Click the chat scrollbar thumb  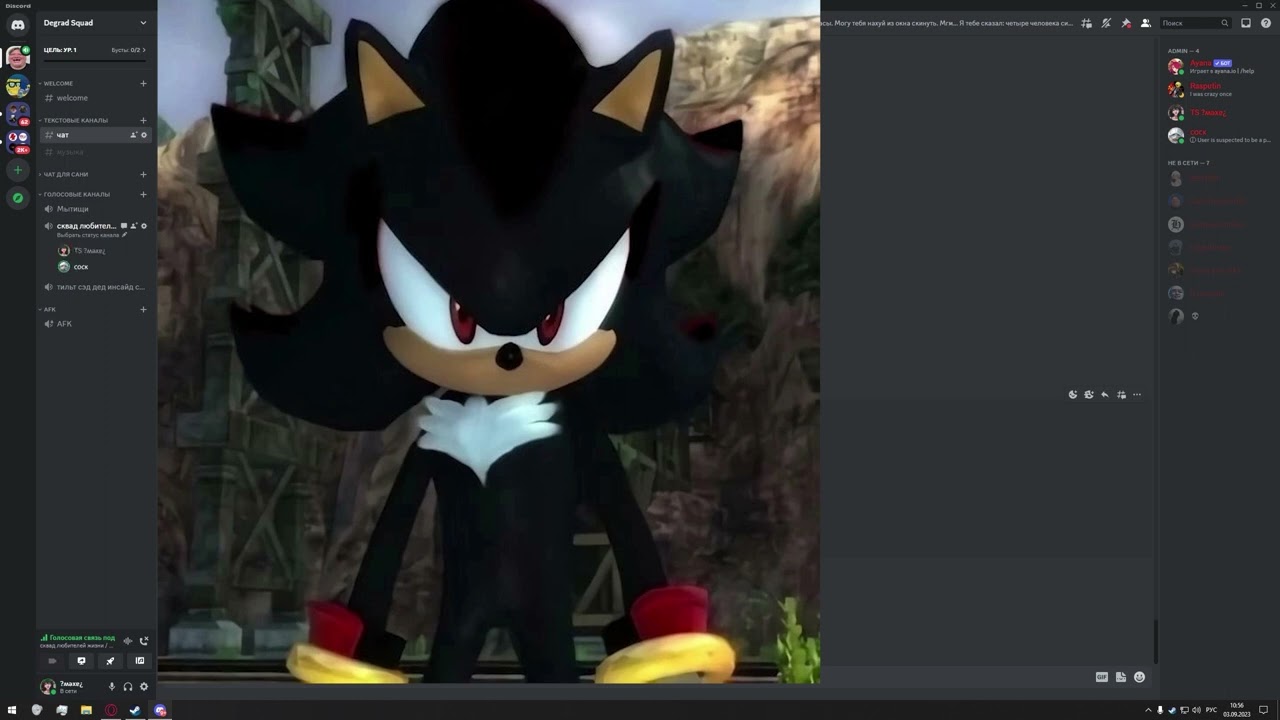[x=1155, y=641]
